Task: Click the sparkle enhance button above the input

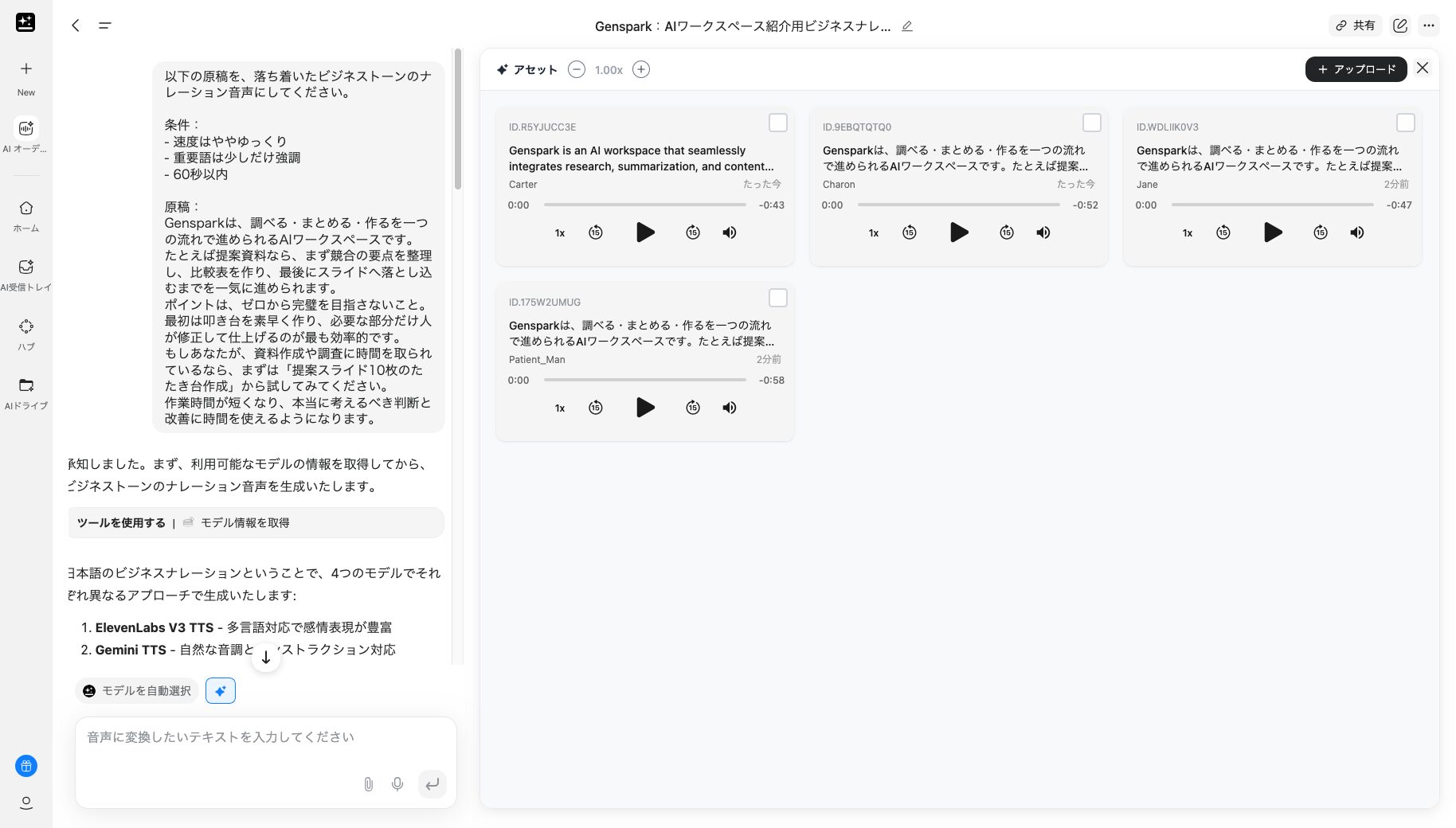Action: coord(221,690)
